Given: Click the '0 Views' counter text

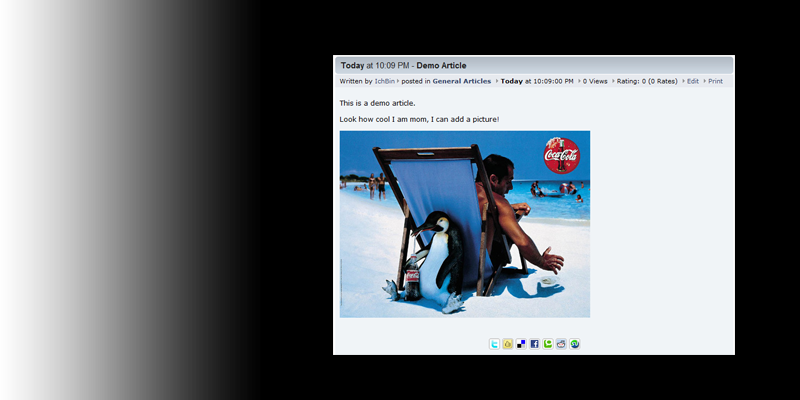Looking at the screenshot, I should [595, 81].
